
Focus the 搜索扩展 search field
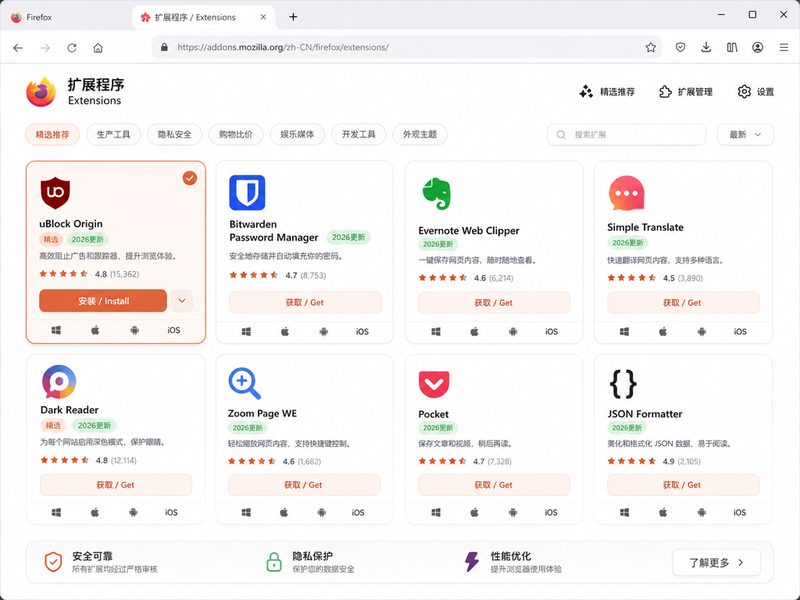click(627, 135)
